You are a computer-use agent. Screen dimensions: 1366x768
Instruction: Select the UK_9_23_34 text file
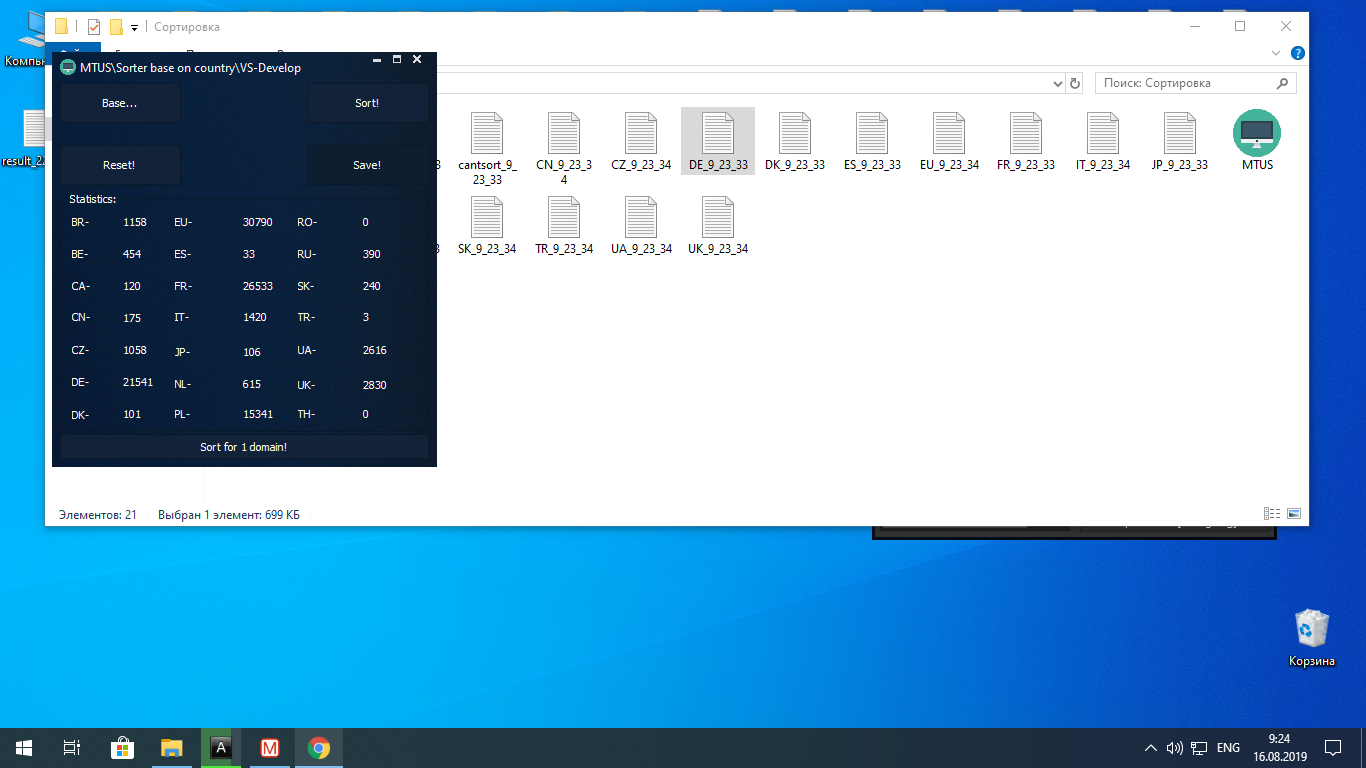click(x=717, y=225)
